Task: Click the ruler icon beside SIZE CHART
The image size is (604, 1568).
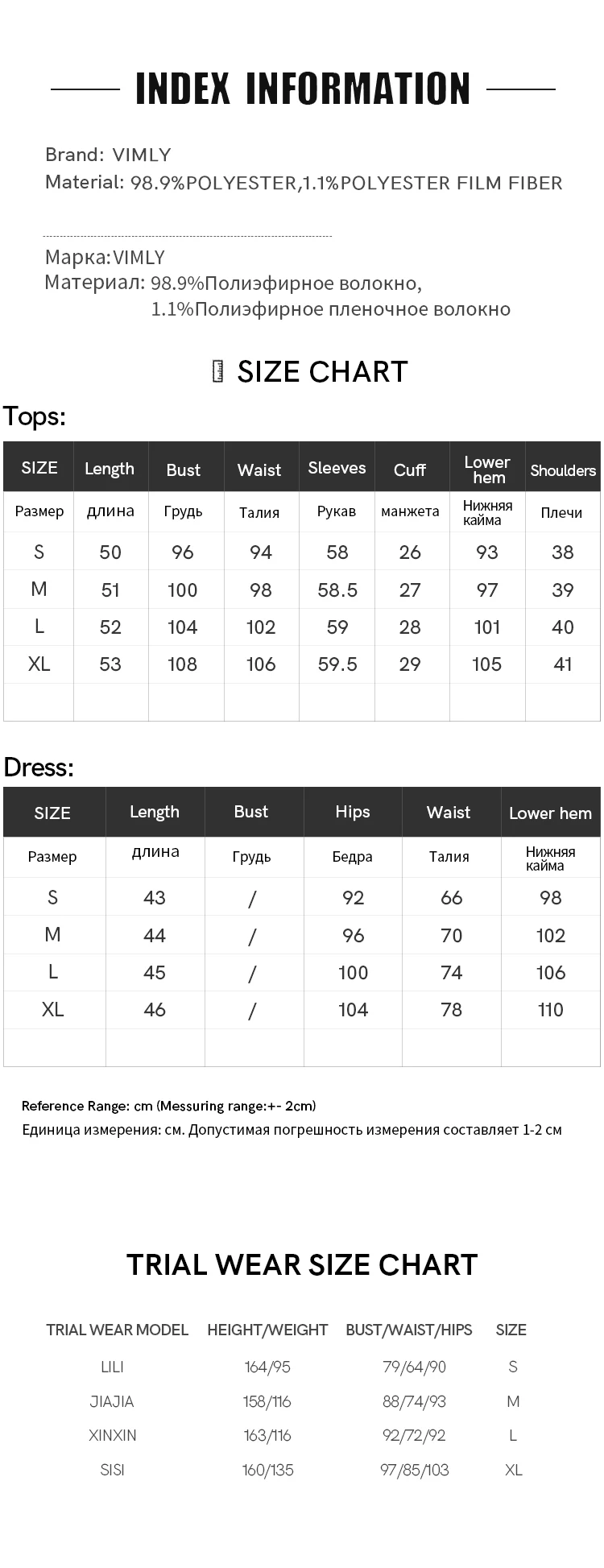Action: click(217, 371)
